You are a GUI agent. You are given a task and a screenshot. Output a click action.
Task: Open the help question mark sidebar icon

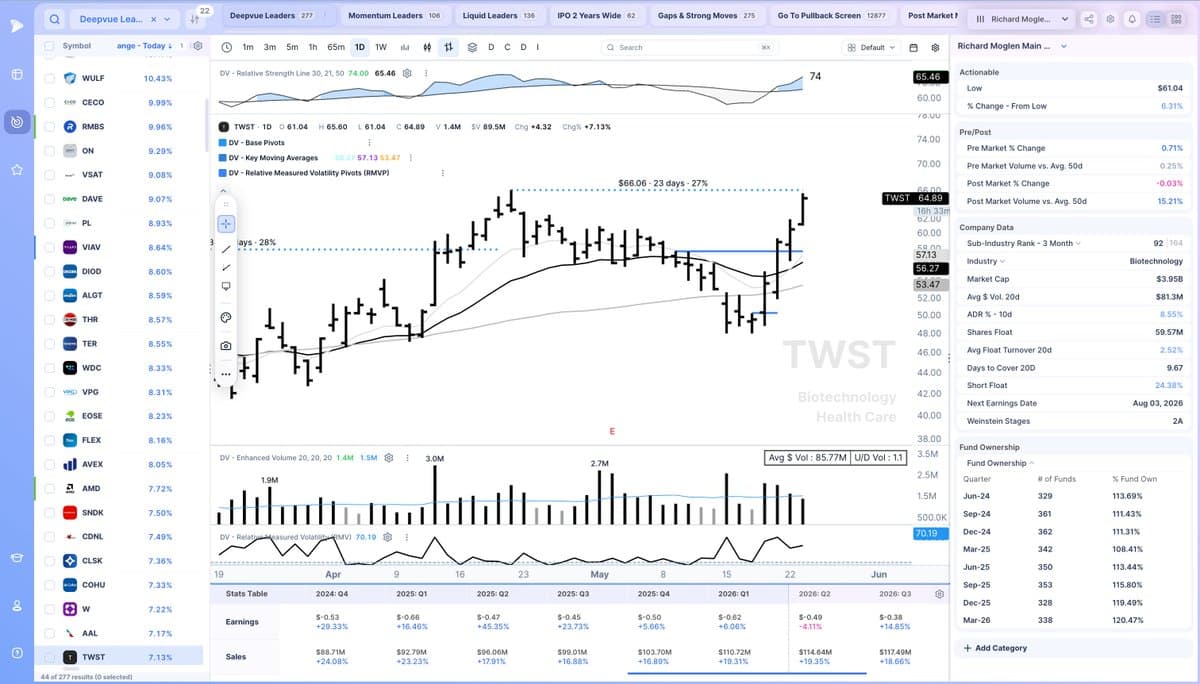(17, 653)
